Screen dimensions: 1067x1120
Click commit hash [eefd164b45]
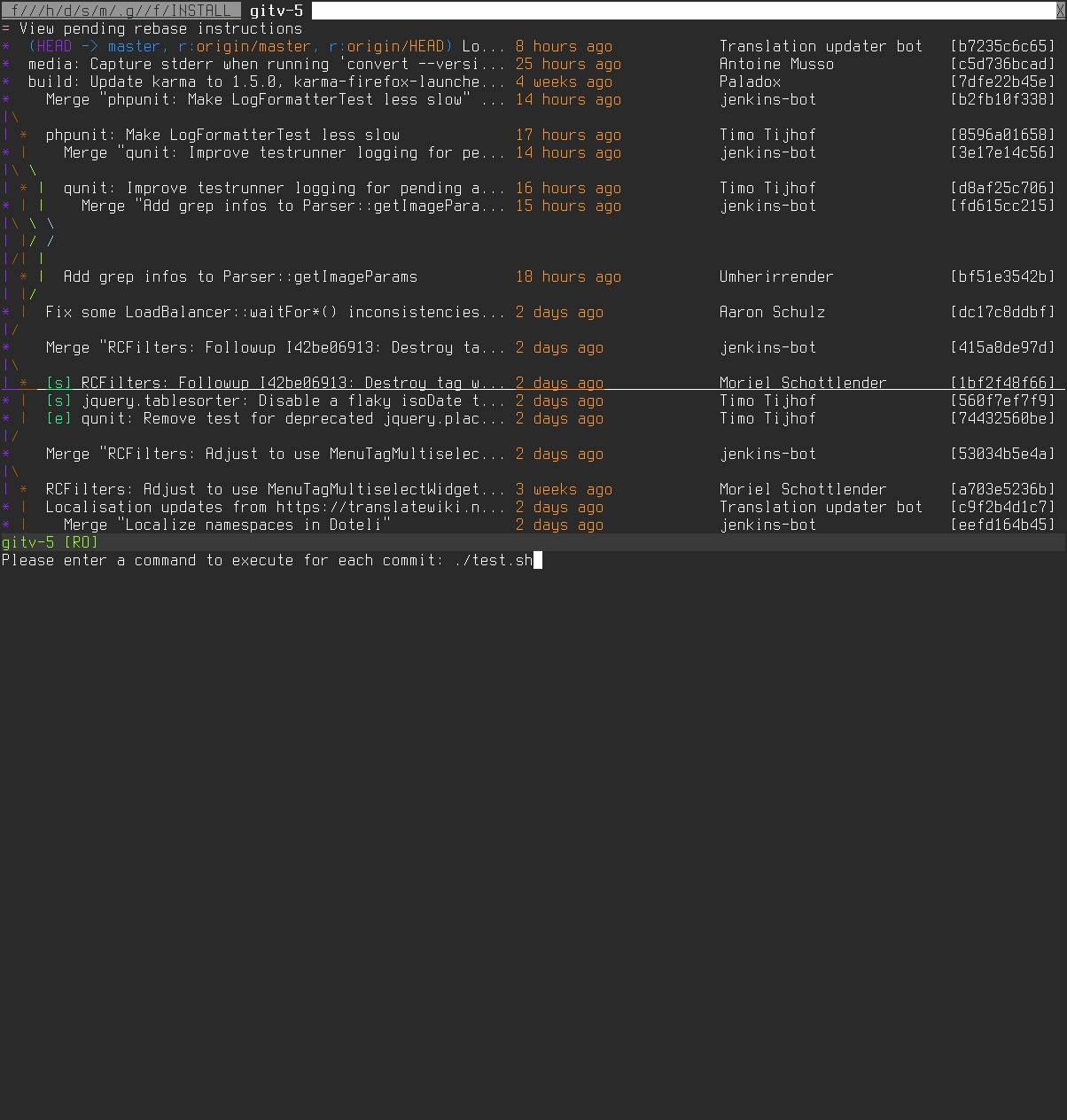(x=1003, y=525)
